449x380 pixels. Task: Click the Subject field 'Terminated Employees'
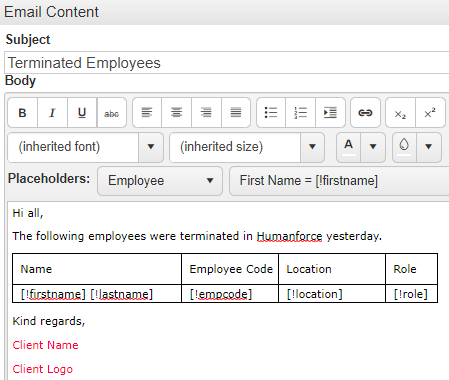[x=227, y=63]
